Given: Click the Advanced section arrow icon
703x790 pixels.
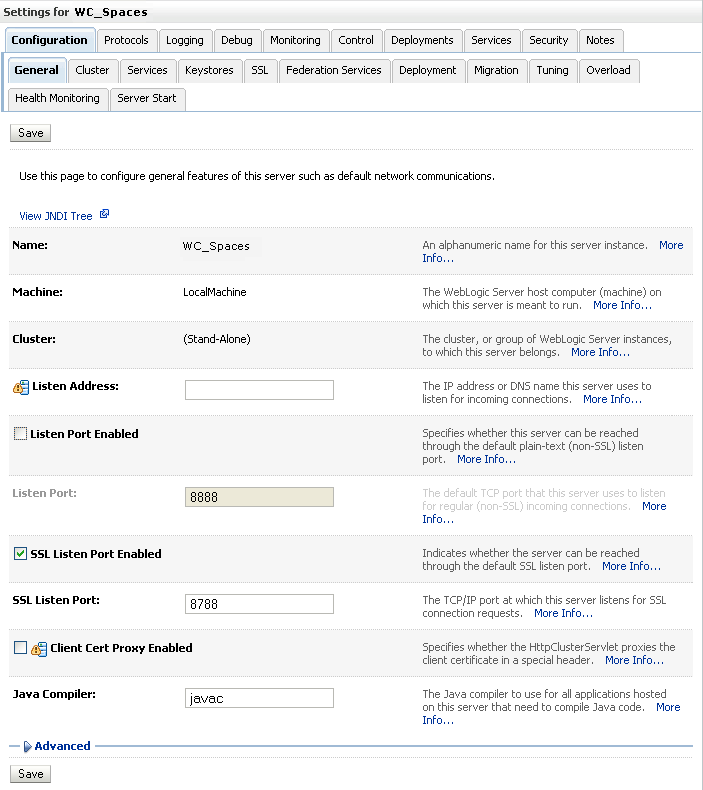Looking at the screenshot, I should 27,746.
